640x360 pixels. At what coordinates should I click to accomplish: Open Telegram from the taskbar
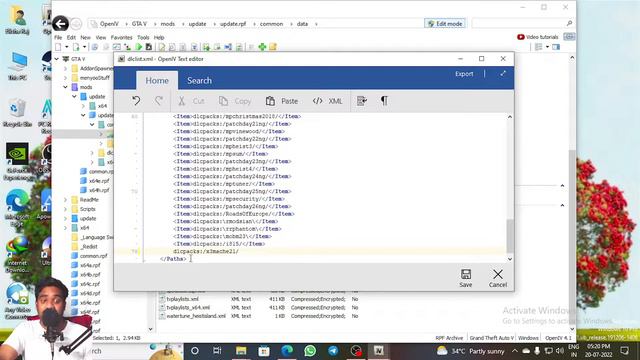(x=333, y=351)
